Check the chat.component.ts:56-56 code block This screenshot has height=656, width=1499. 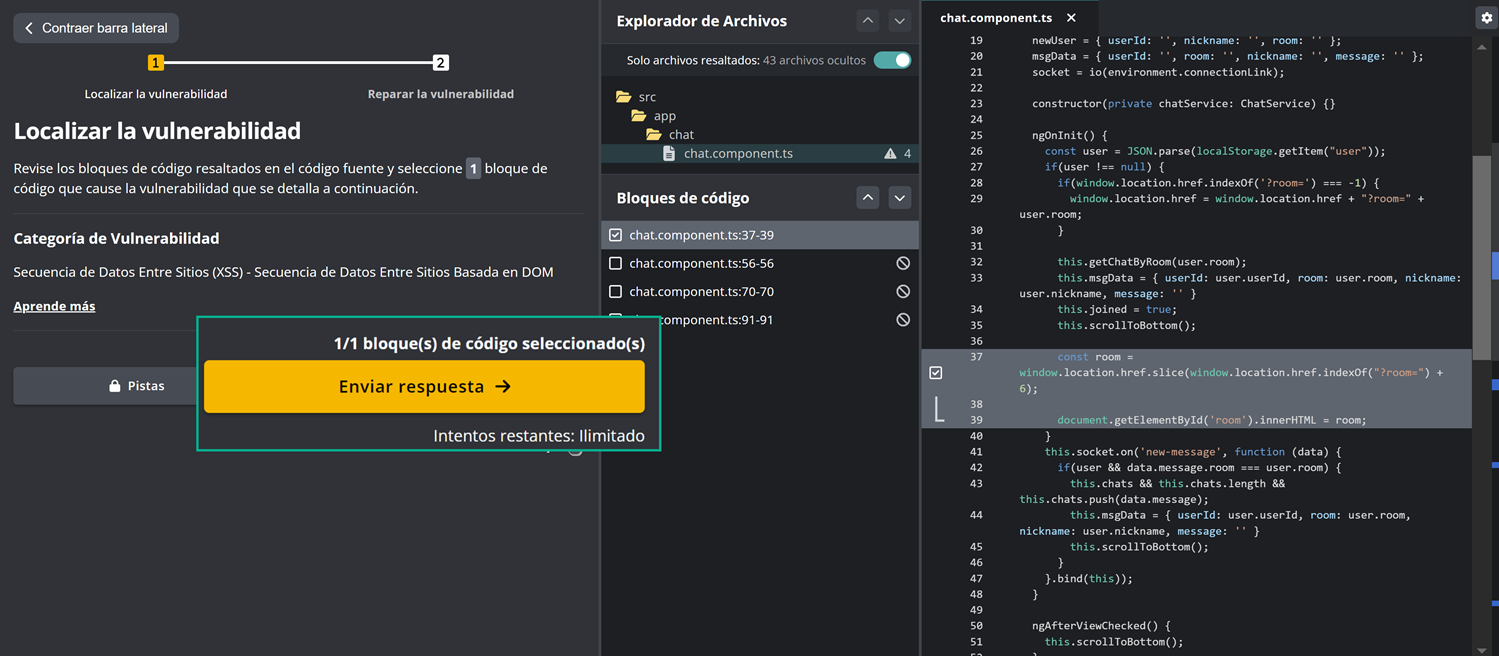click(x=616, y=263)
